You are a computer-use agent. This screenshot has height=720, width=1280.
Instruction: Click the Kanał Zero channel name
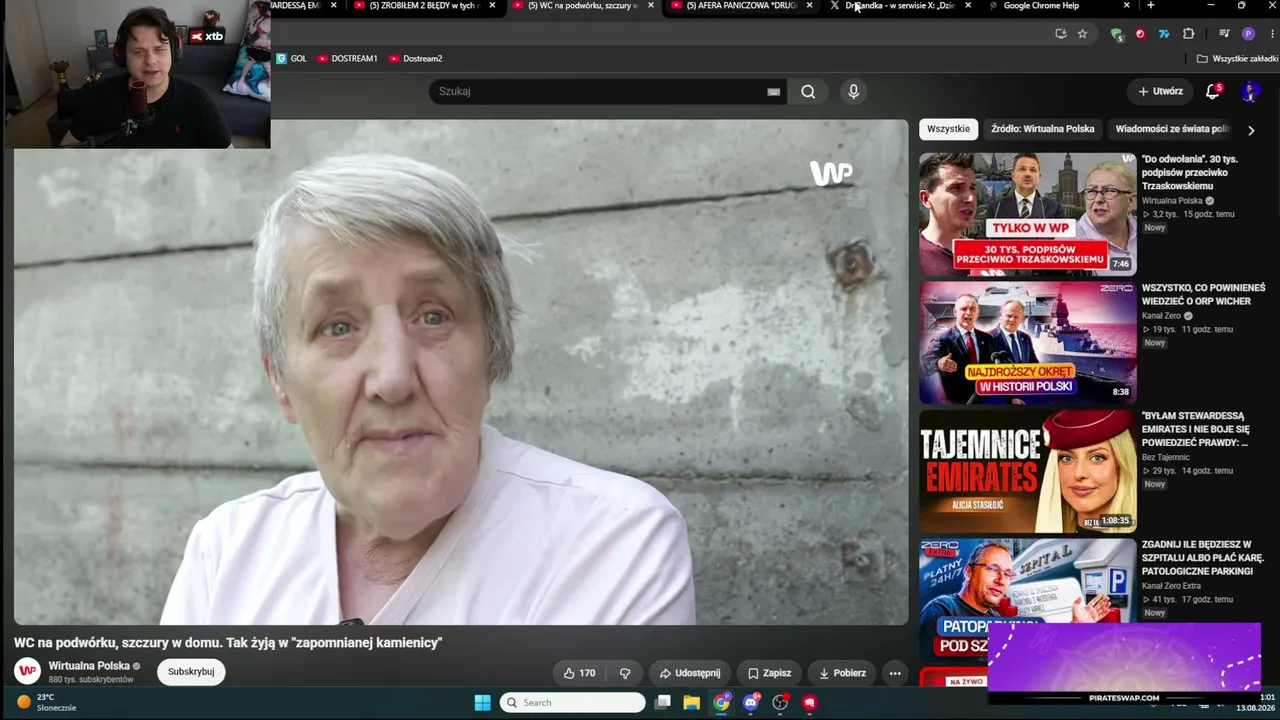[x=1160, y=316]
